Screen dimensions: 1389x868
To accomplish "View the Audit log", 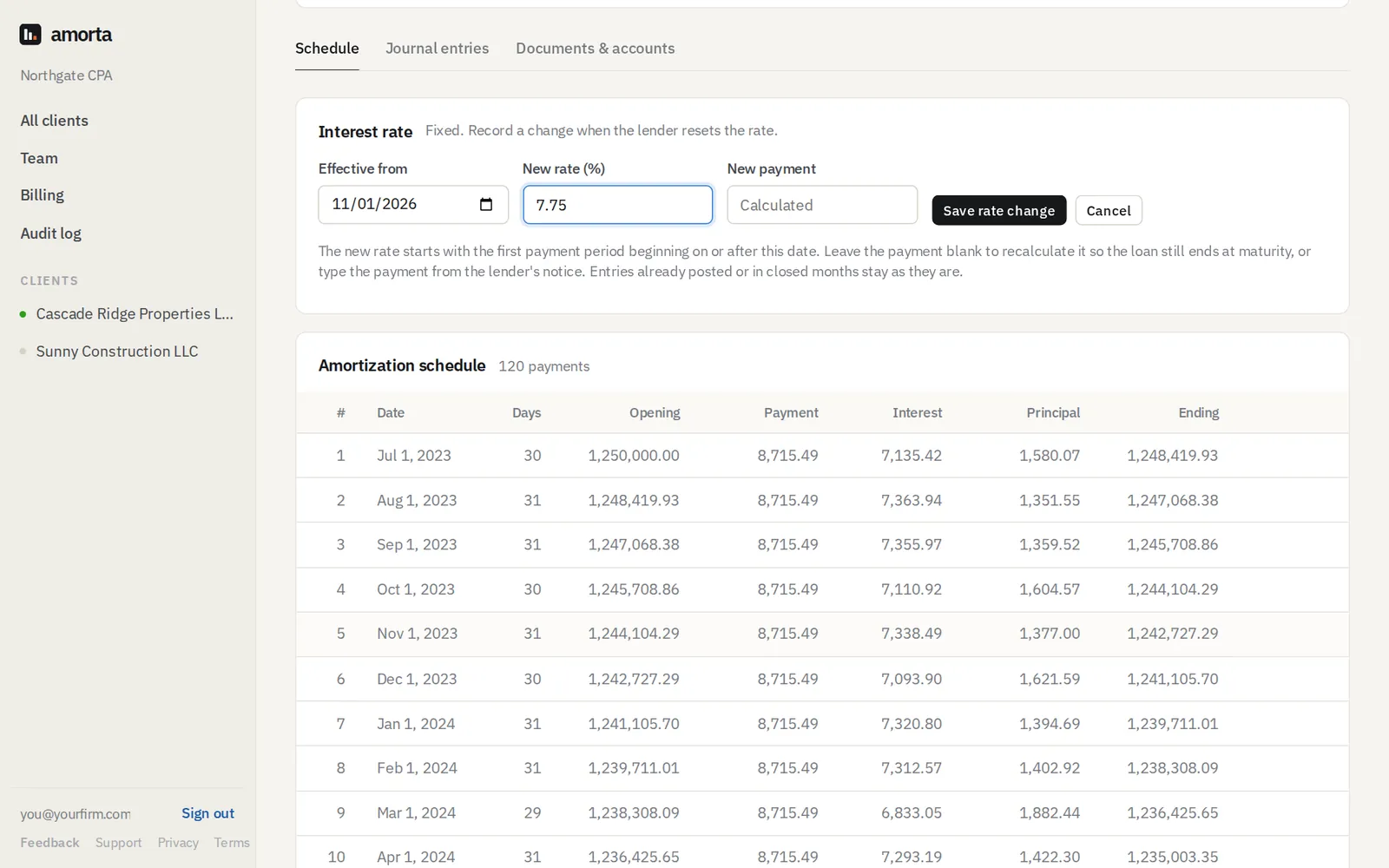I will coord(51,233).
